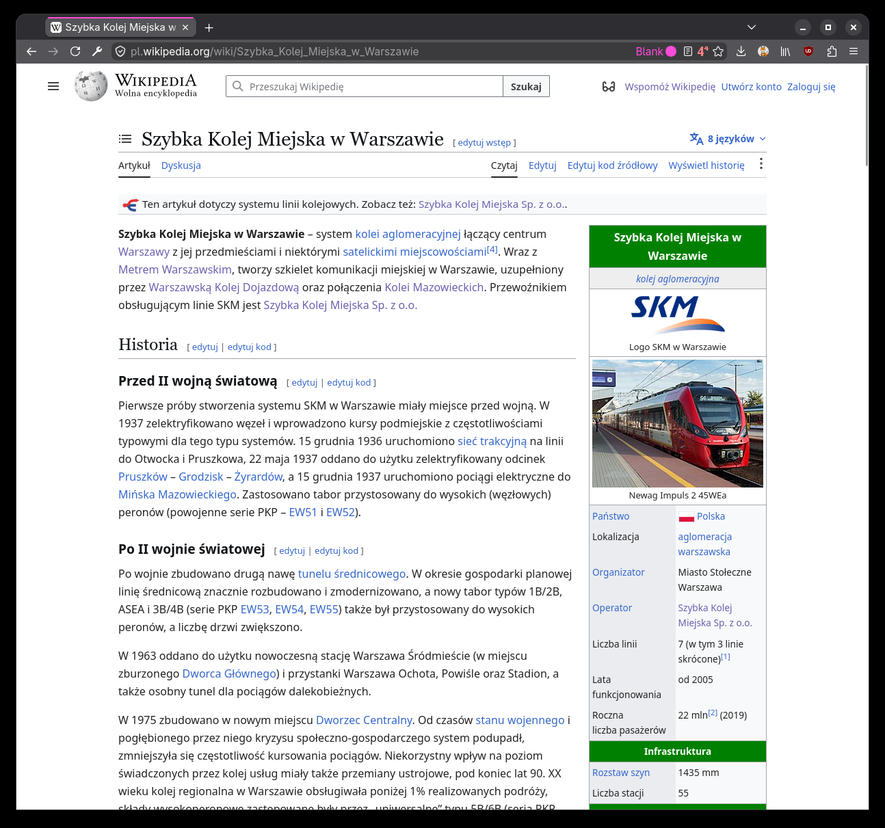Click the Blank pink circle indicator
This screenshot has height=828, width=885.
671,51
